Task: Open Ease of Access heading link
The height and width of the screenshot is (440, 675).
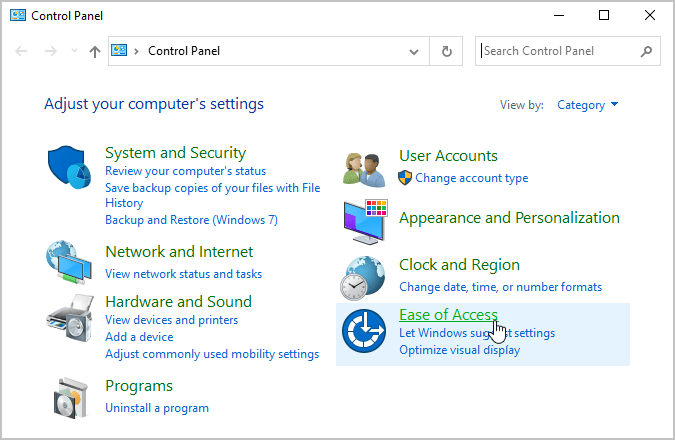Action: click(x=448, y=315)
